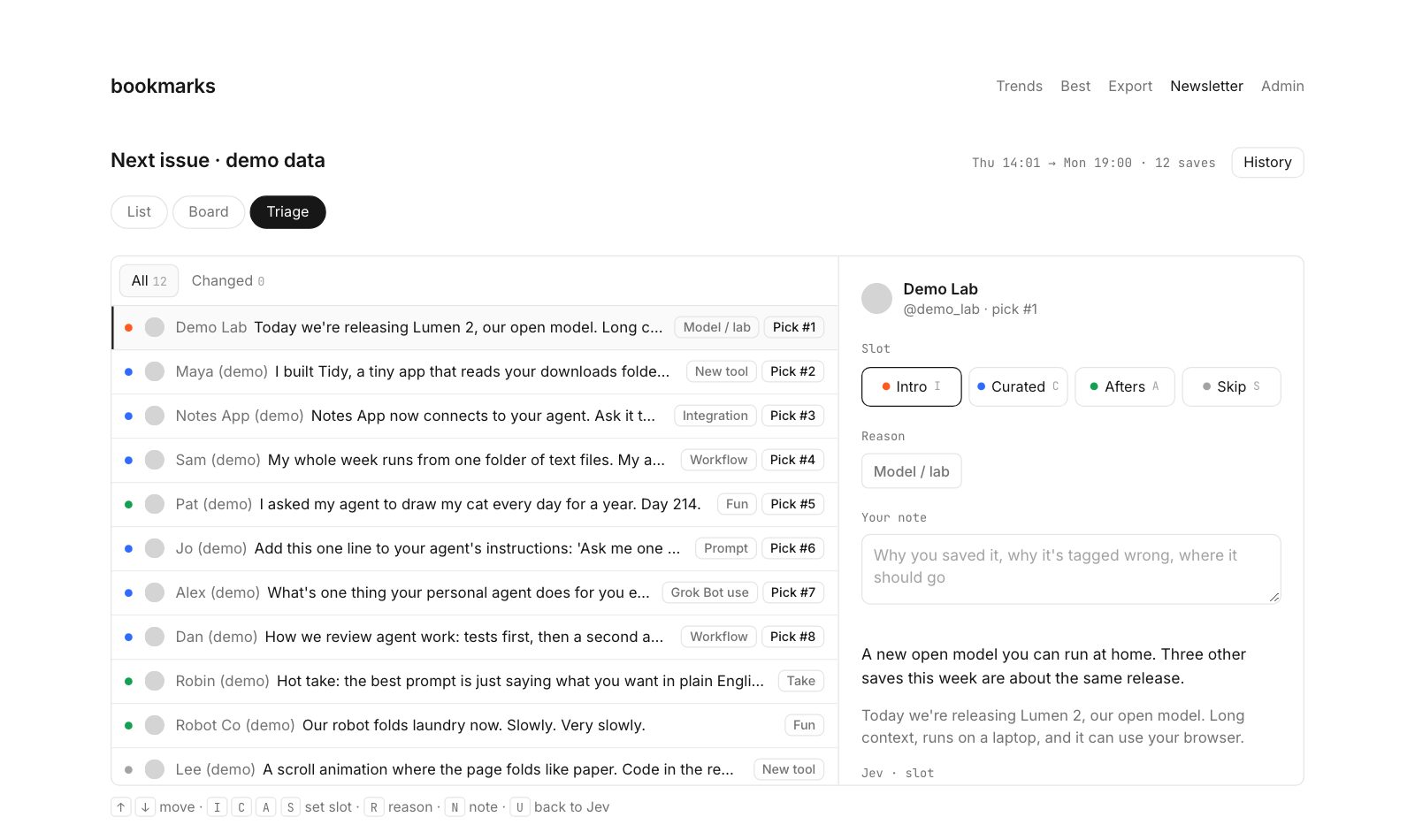Switch to the Board view tab
The width and height of the screenshot is (1415, 840).
(x=208, y=212)
